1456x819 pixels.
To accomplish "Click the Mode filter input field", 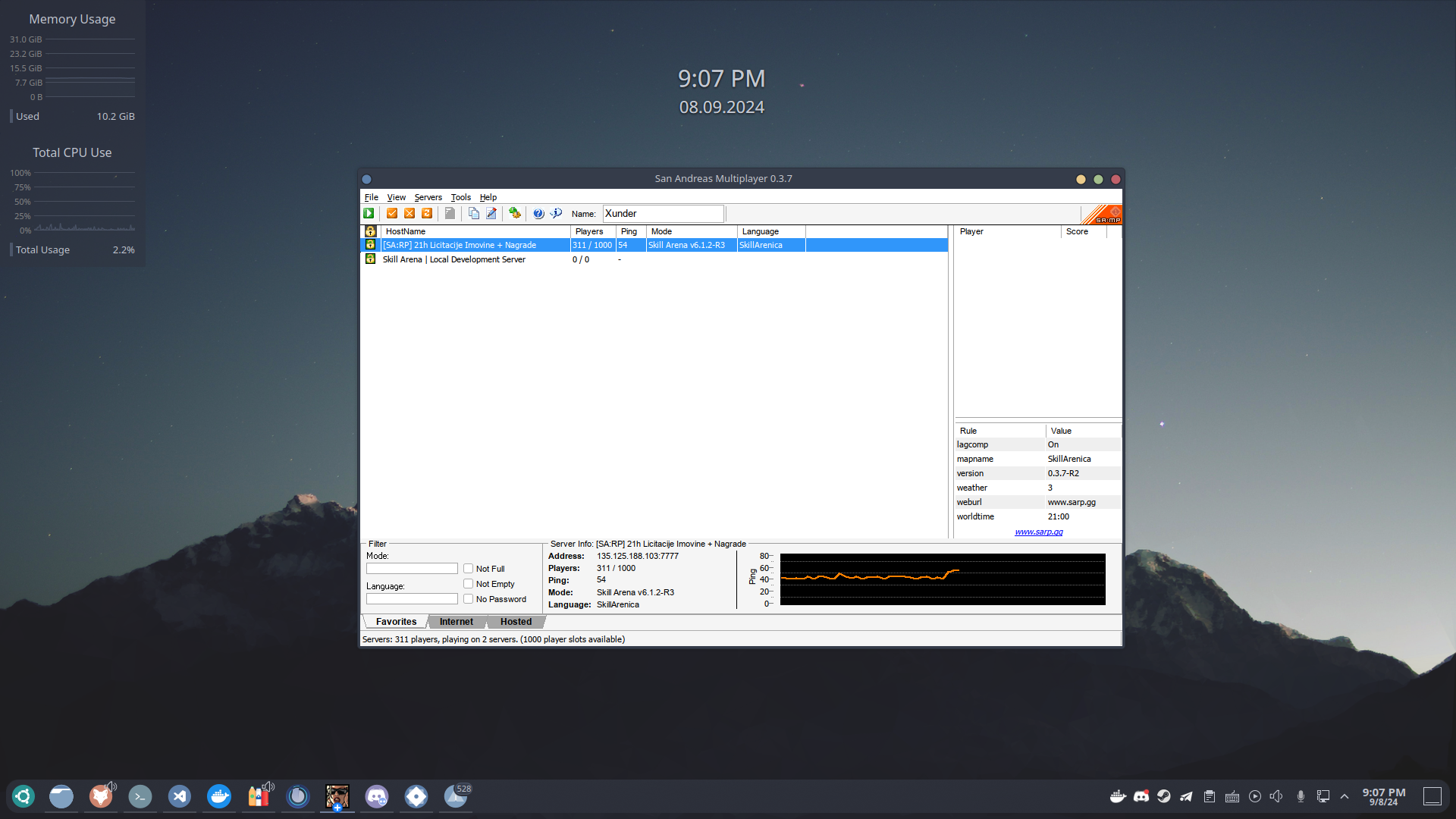I will pos(412,569).
